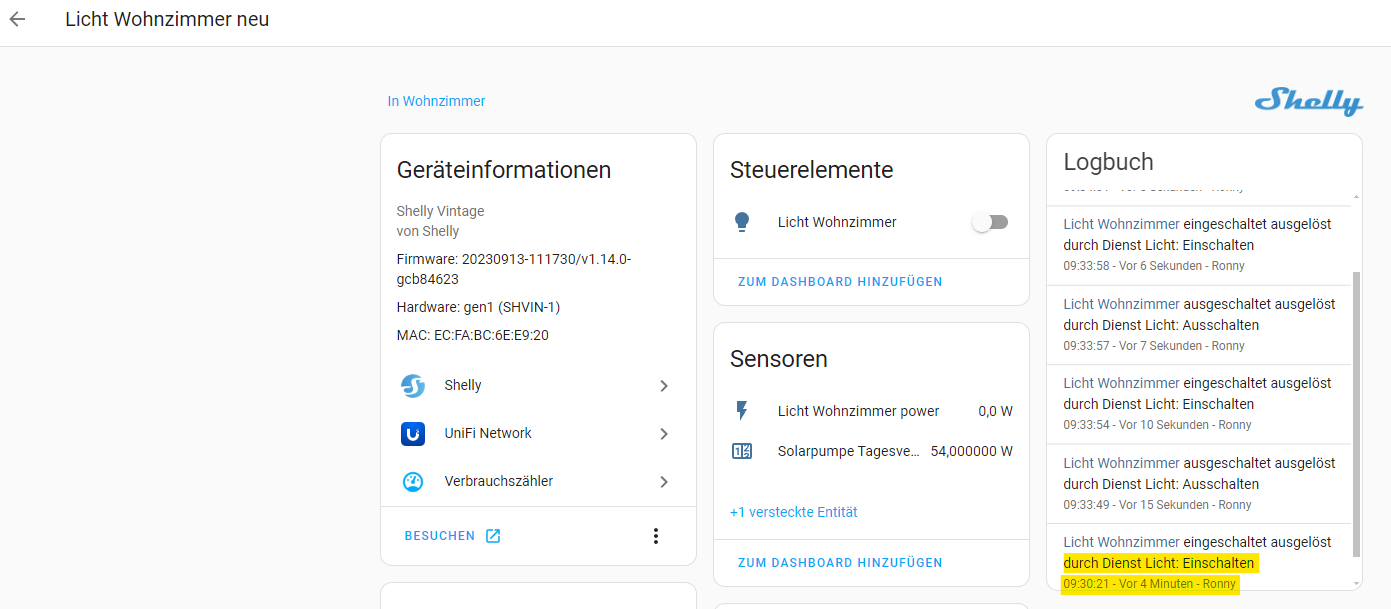1391x609 pixels.
Task: Toggle the Licht Wohnzimmer switch
Action: [990, 223]
